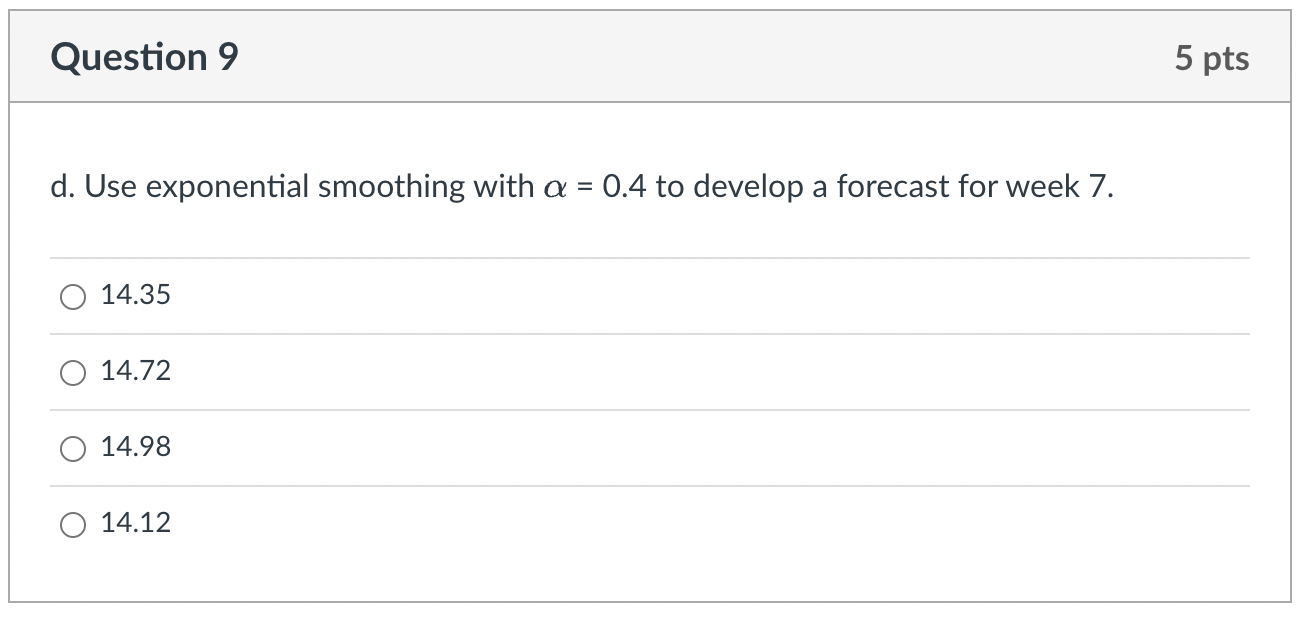Select the radio button for 14.35
The image size is (1312, 620).
tap(71, 295)
